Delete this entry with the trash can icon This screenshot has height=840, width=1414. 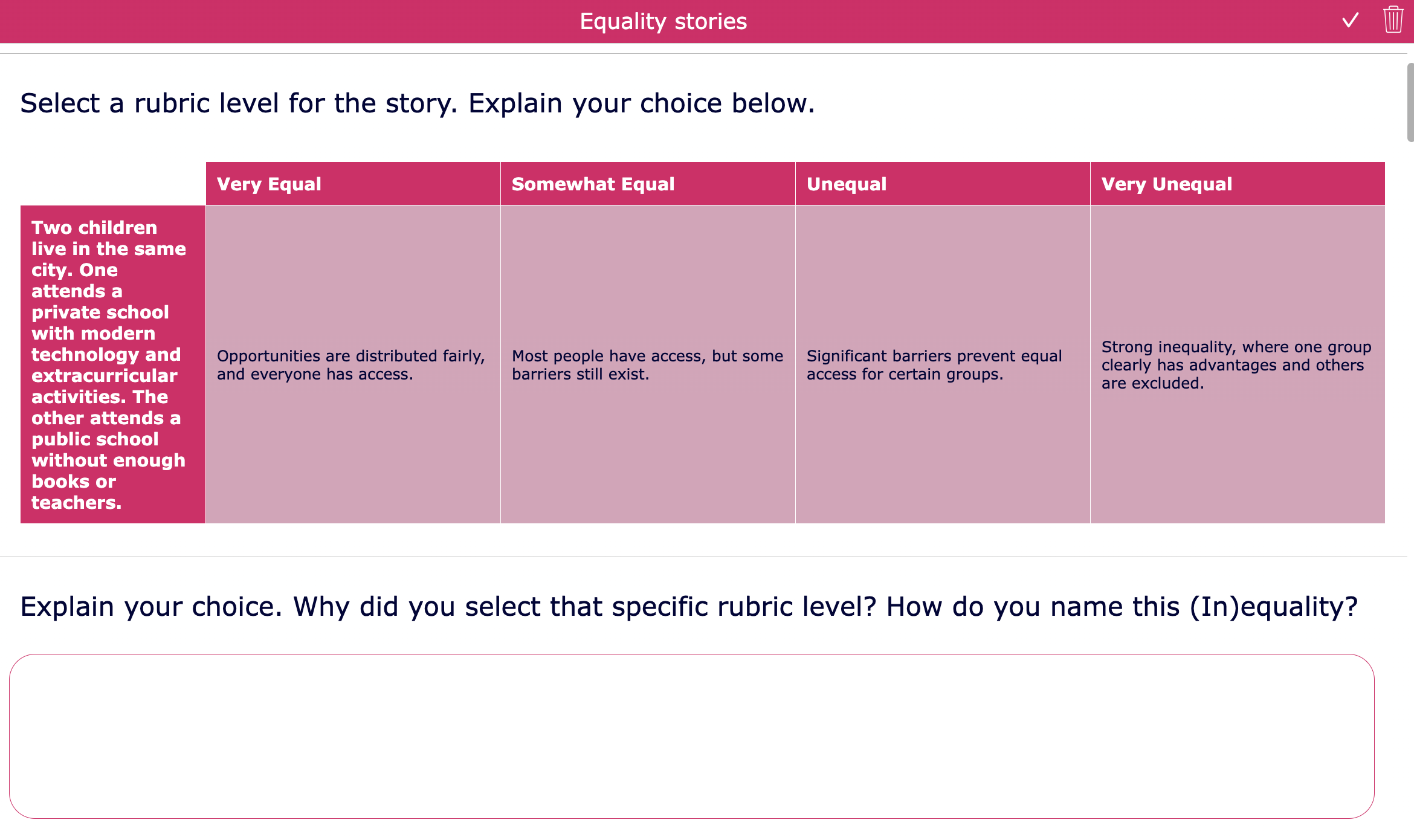pos(1392,20)
